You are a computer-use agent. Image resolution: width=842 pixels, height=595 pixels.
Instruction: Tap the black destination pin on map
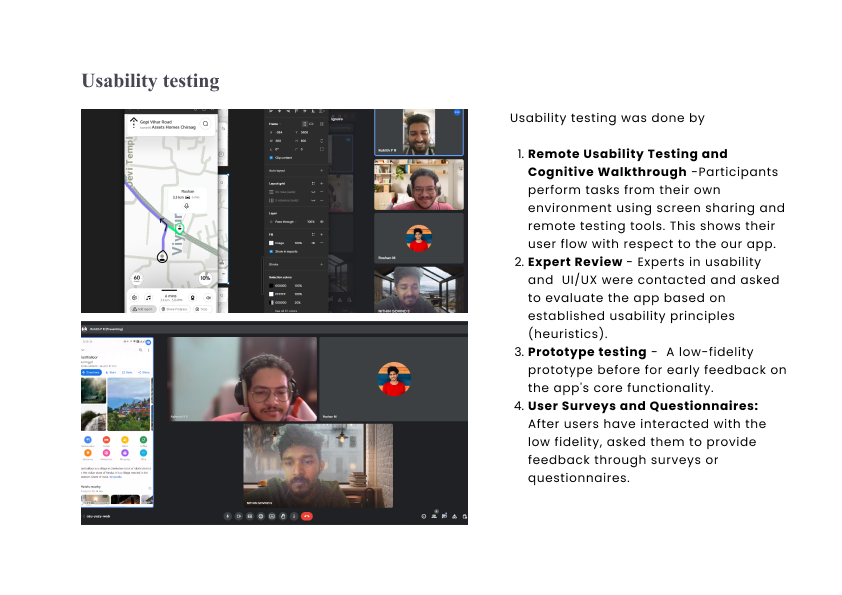pos(162,257)
